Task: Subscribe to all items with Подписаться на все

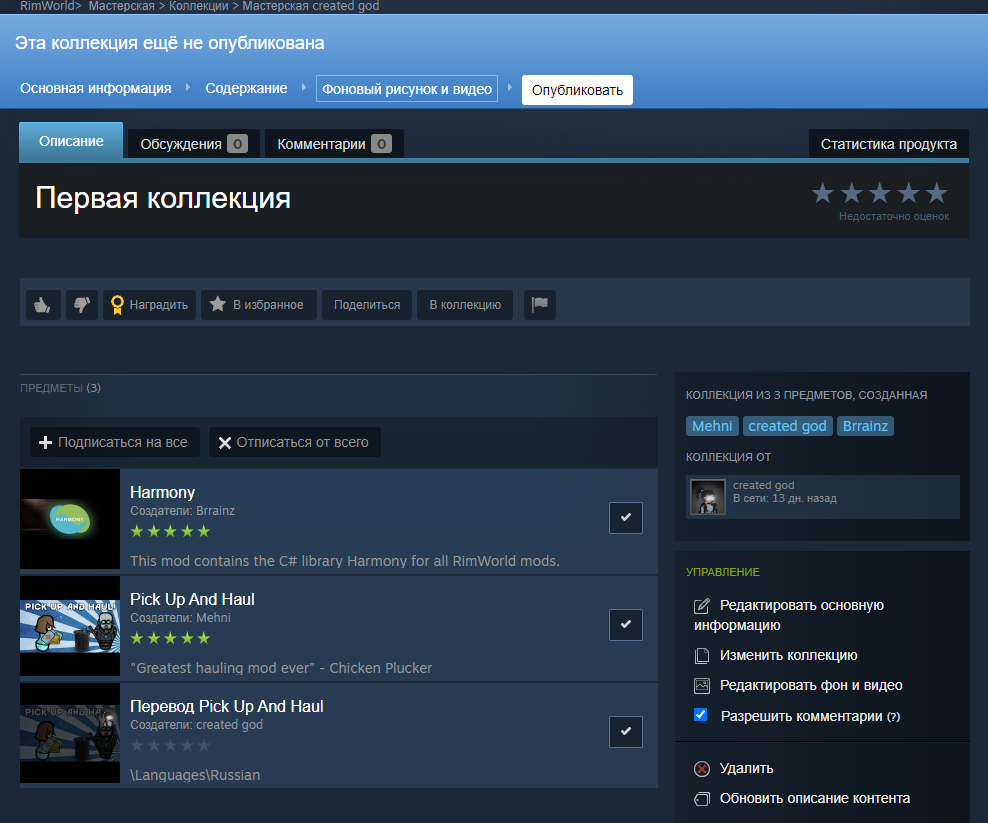Action: 115,442
